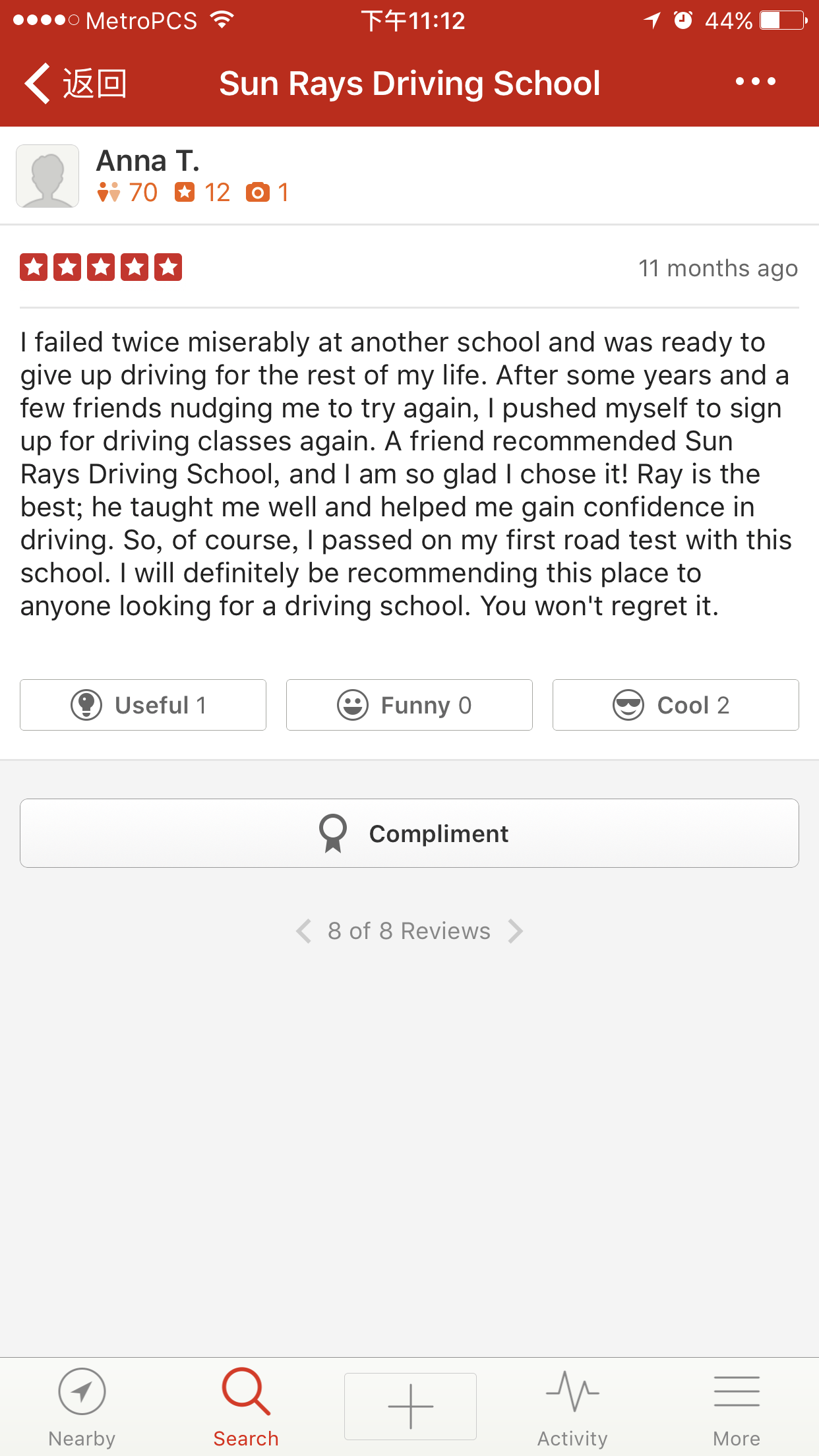The image size is (819, 1456).
Task: Go to previous review with left chevron
Action: coord(304,931)
